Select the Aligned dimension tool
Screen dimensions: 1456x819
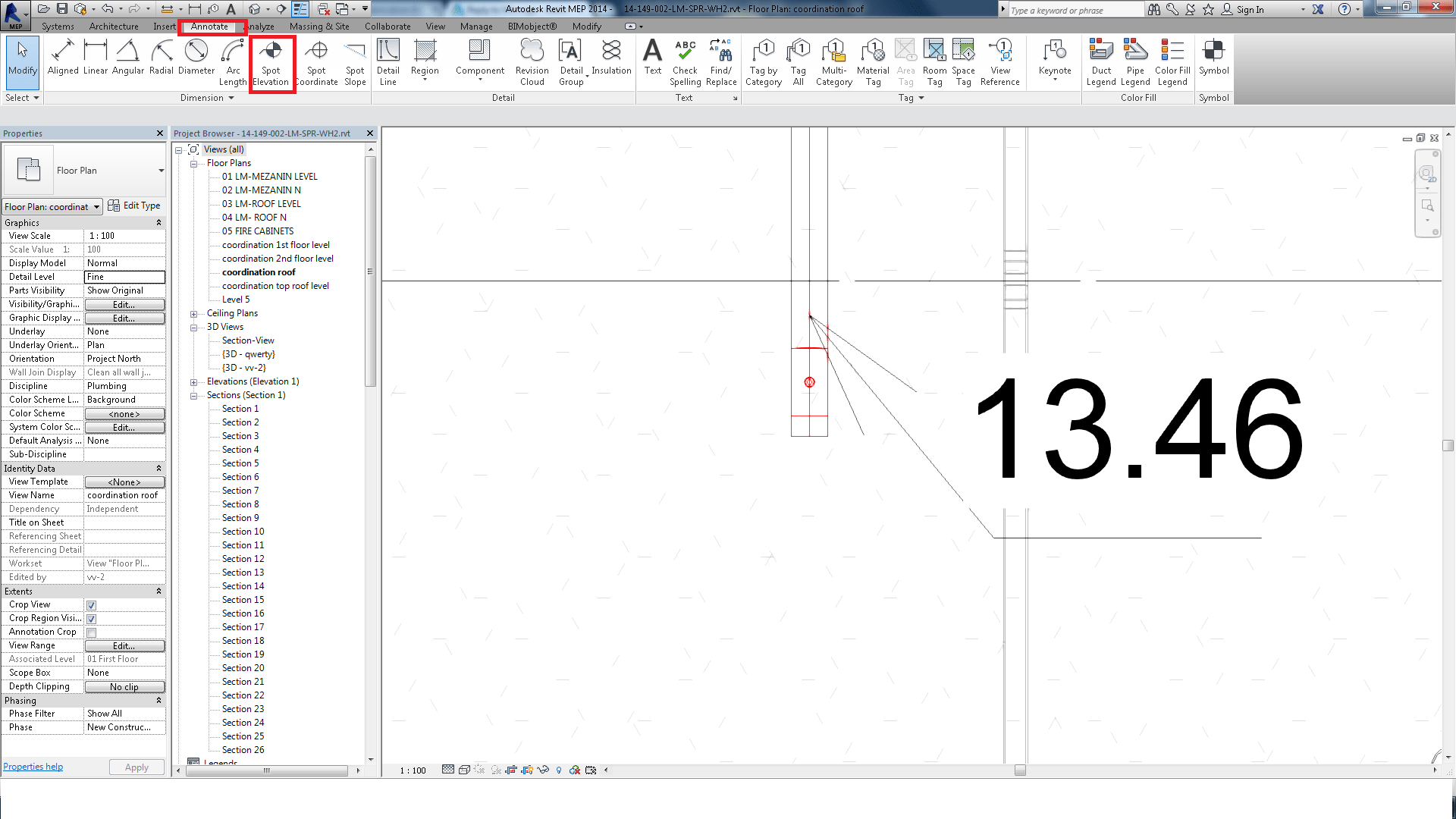[x=63, y=61]
